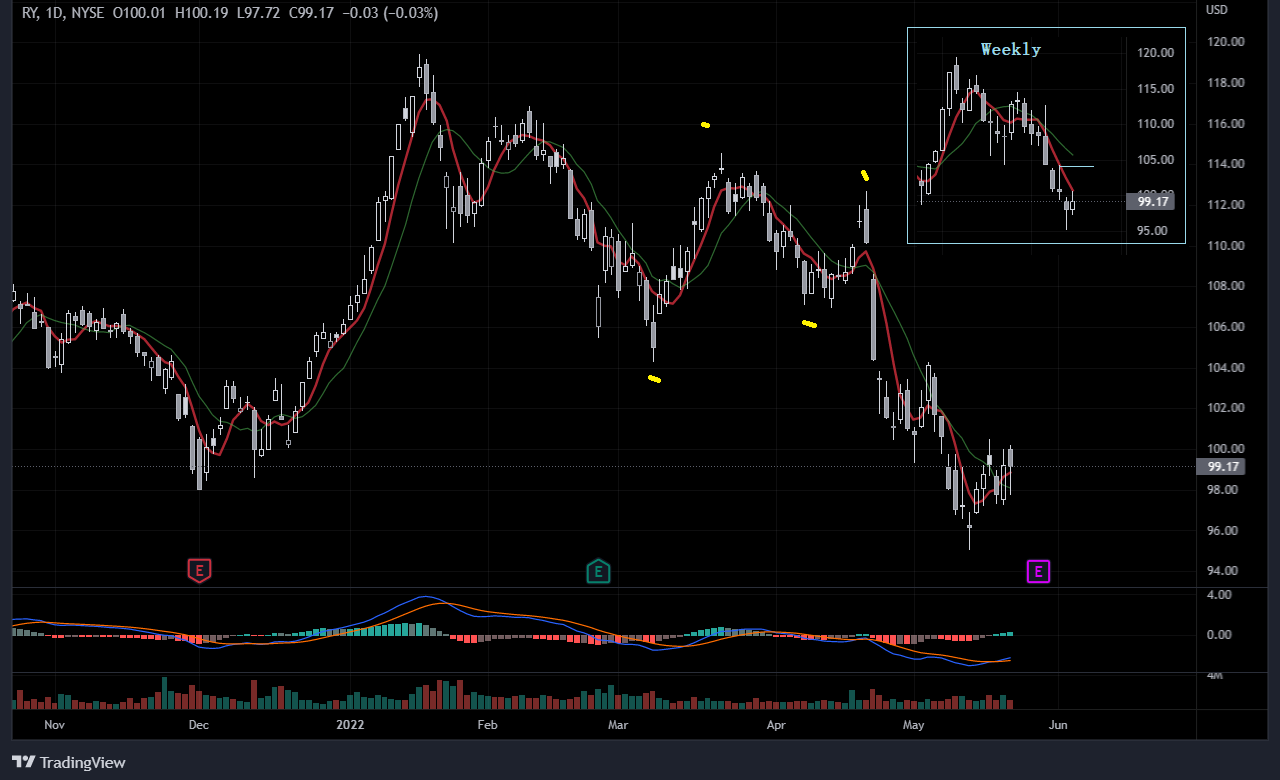Click the Jun label on time axis
The image size is (1280, 780).
tap(1058, 723)
